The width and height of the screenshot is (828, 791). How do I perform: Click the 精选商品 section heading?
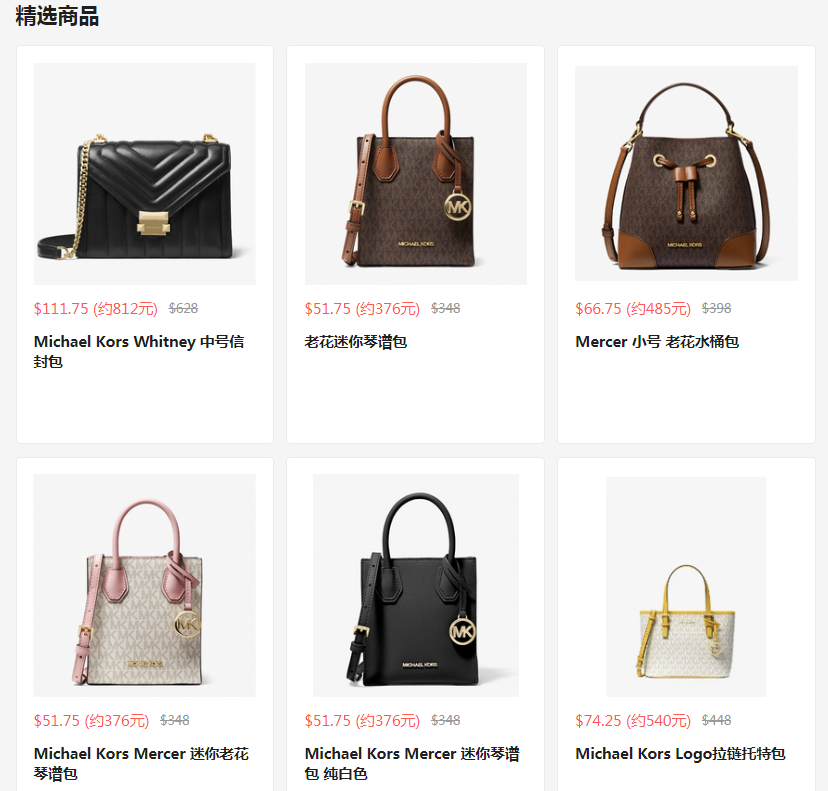tap(57, 16)
